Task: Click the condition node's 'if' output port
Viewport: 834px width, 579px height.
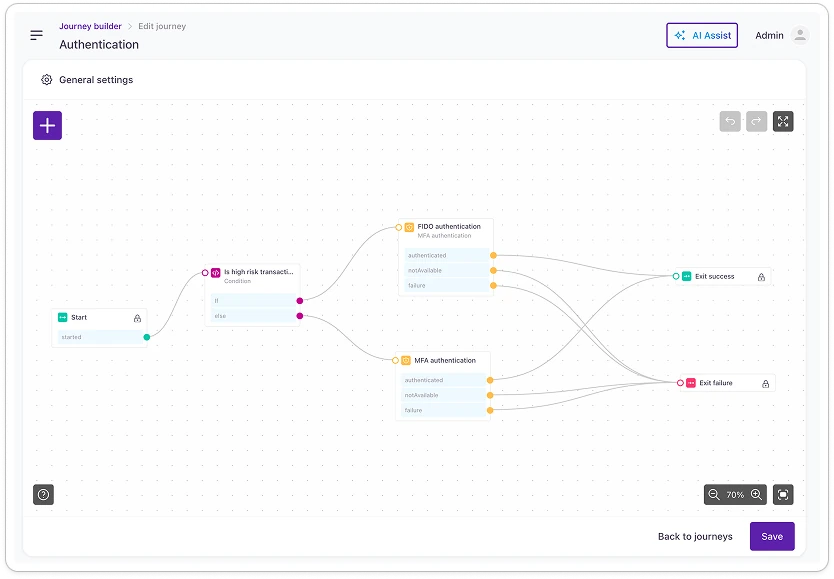Action: tap(300, 301)
